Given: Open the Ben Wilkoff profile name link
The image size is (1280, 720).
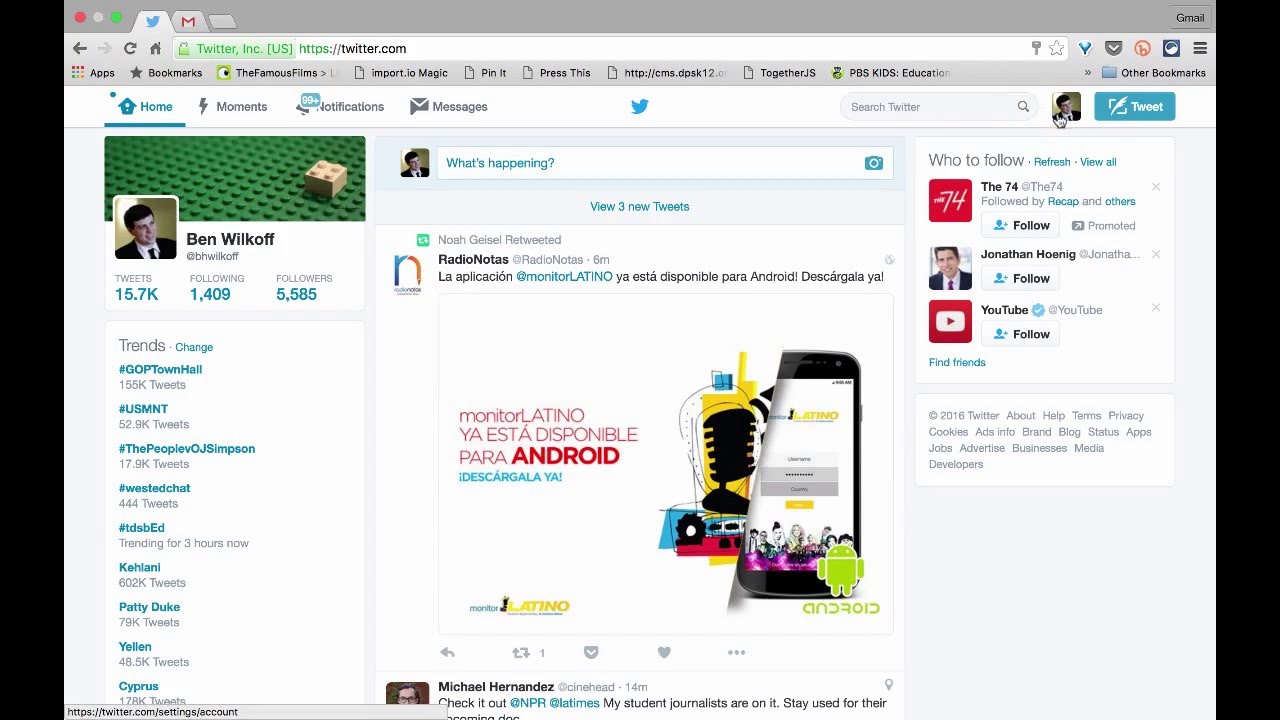Looking at the screenshot, I should [x=230, y=239].
